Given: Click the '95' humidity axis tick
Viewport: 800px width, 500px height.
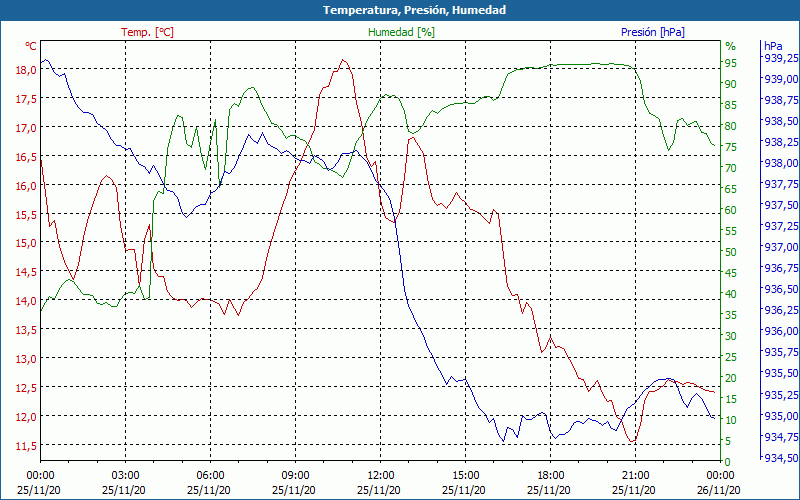Looking at the screenshot, I should click(731, 63).
